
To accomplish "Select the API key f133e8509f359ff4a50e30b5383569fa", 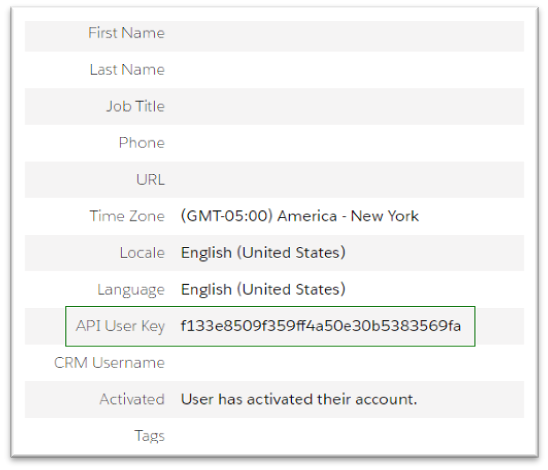I will tap(321, 326).
